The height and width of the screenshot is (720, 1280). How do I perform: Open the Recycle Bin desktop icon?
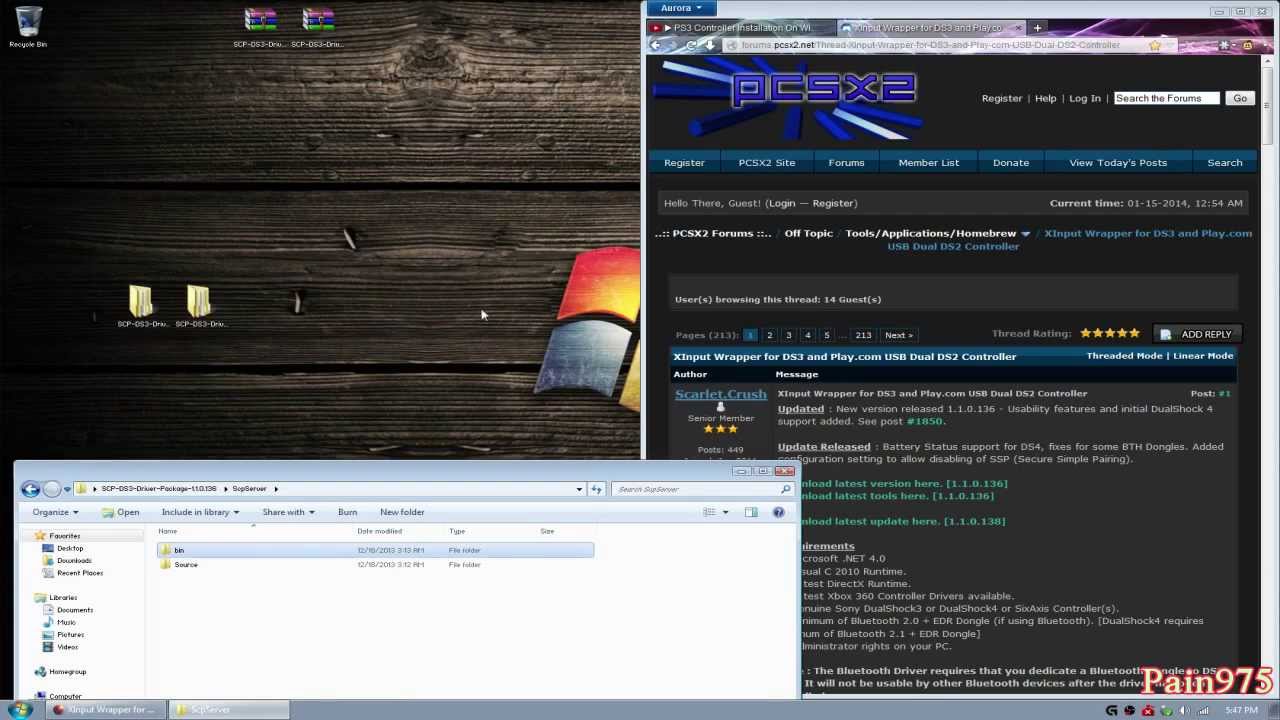click(28, 26)
